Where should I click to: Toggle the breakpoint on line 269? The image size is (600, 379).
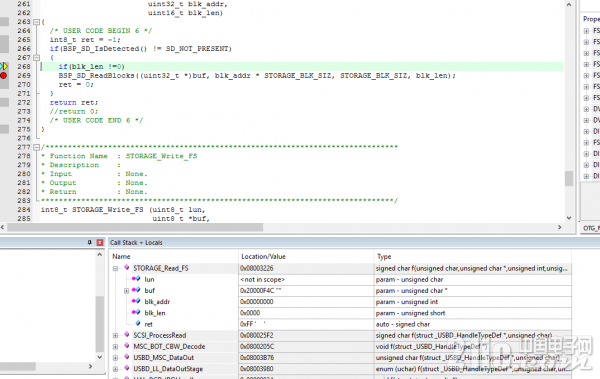click(x=3, y=75)
